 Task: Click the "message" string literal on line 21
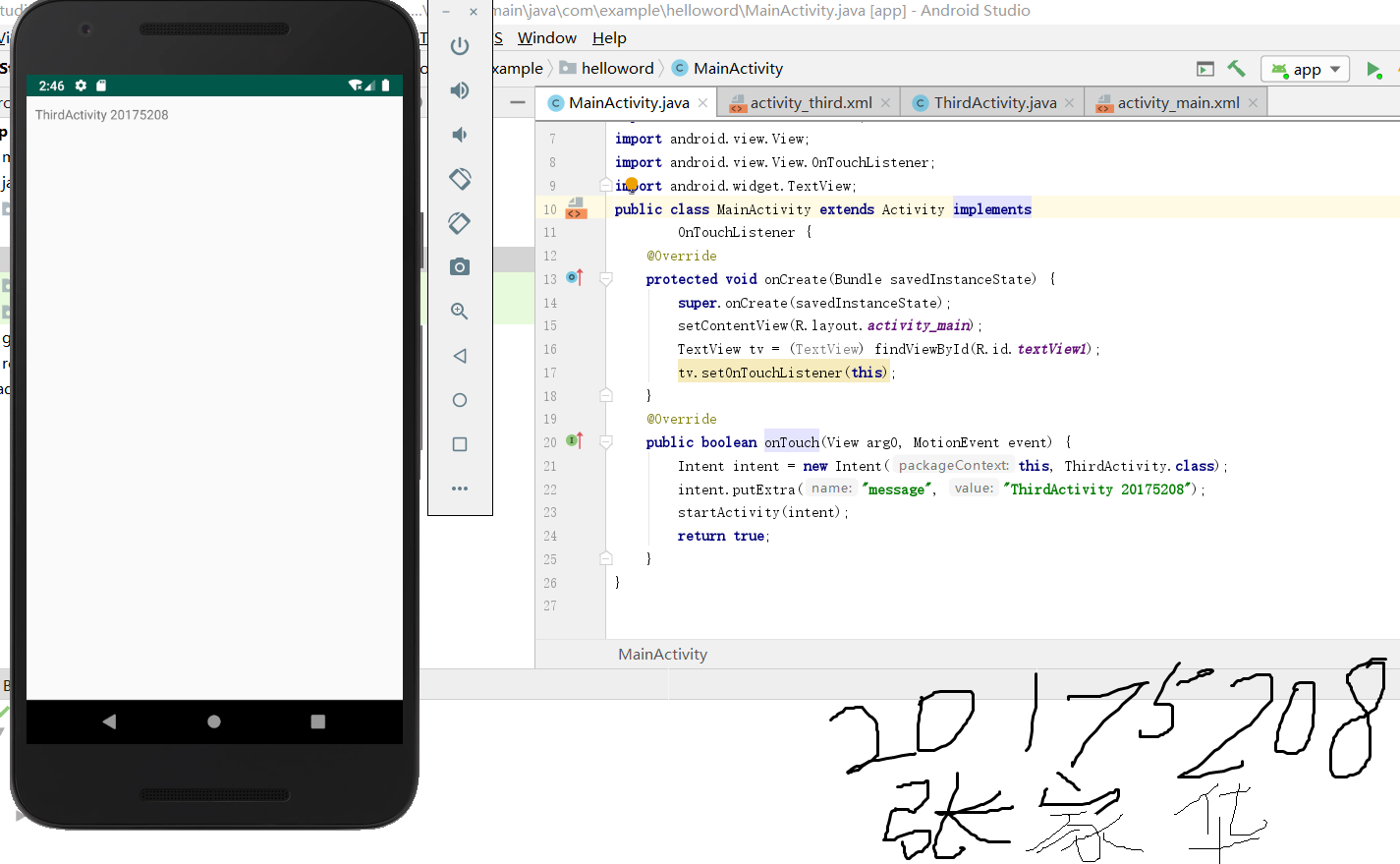896,490
